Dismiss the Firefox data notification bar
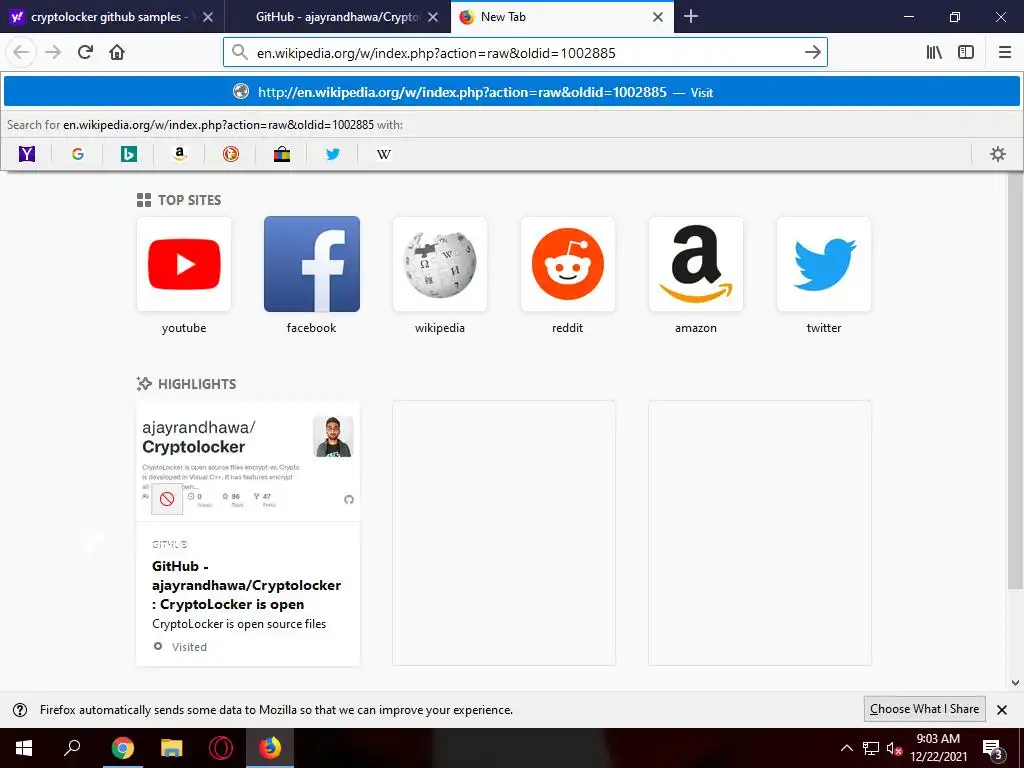The image size is (1024, 768). point(1002,710)
